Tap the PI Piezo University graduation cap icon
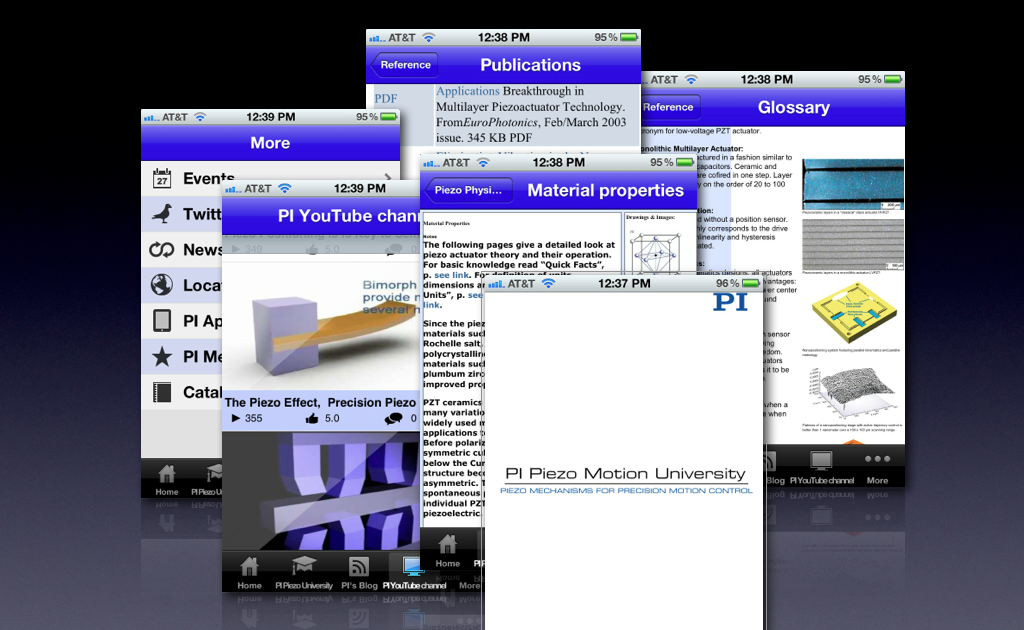This screenshot has width=1024, height=630. coord(303,563)
